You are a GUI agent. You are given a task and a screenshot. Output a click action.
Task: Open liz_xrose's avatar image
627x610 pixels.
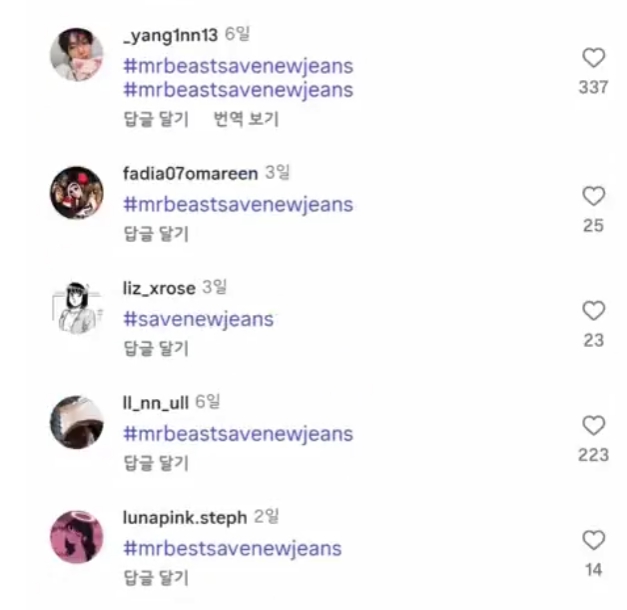pos(77,307)
